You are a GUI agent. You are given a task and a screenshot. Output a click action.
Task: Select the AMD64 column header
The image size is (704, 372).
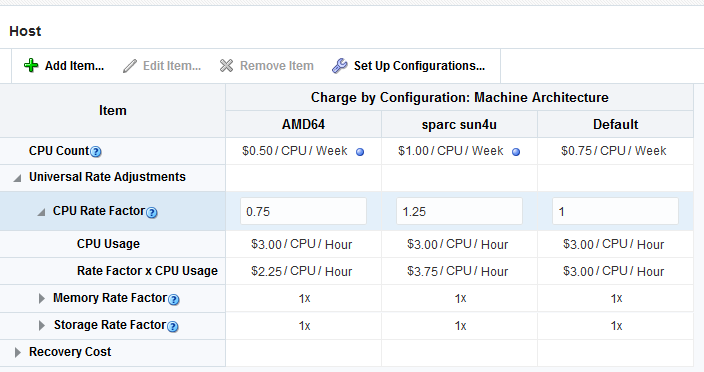point(304,124)
